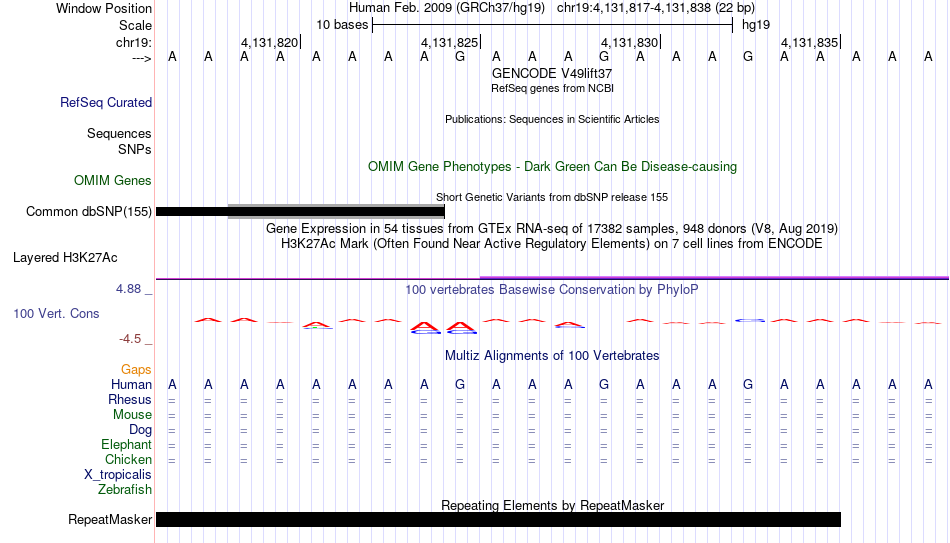Click the ---> sequence direction arrow
This screenshot has height=543, width=950.
coord(141,58)
